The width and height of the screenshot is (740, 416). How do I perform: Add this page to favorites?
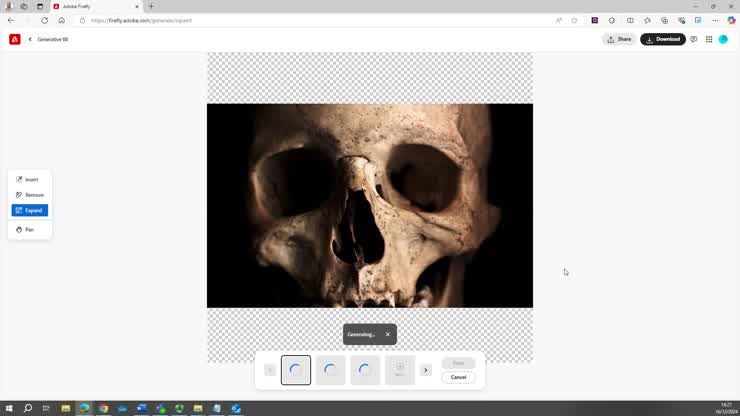tap(574, 20)
